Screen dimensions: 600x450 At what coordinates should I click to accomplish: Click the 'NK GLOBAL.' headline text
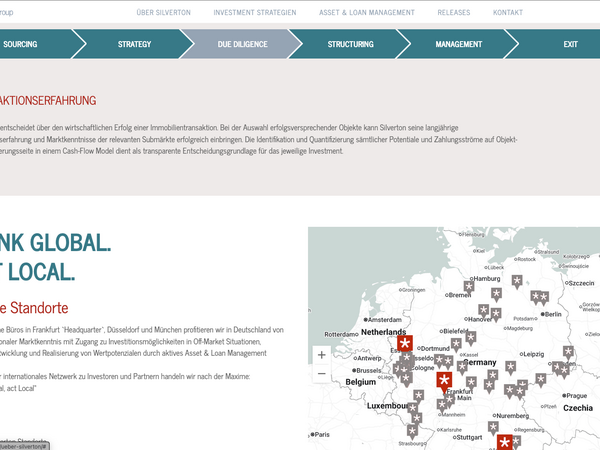pyautogui.click(x=55, y=243)
